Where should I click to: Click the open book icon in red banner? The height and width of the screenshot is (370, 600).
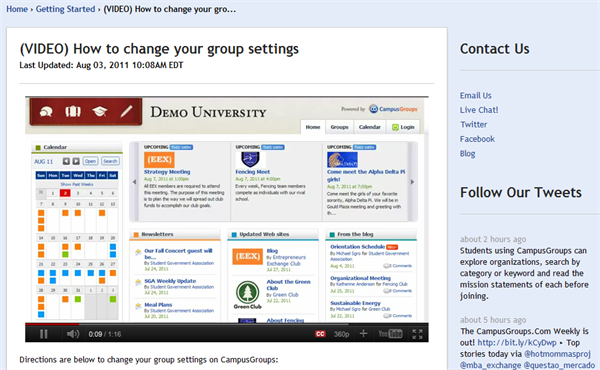(73, 111)
